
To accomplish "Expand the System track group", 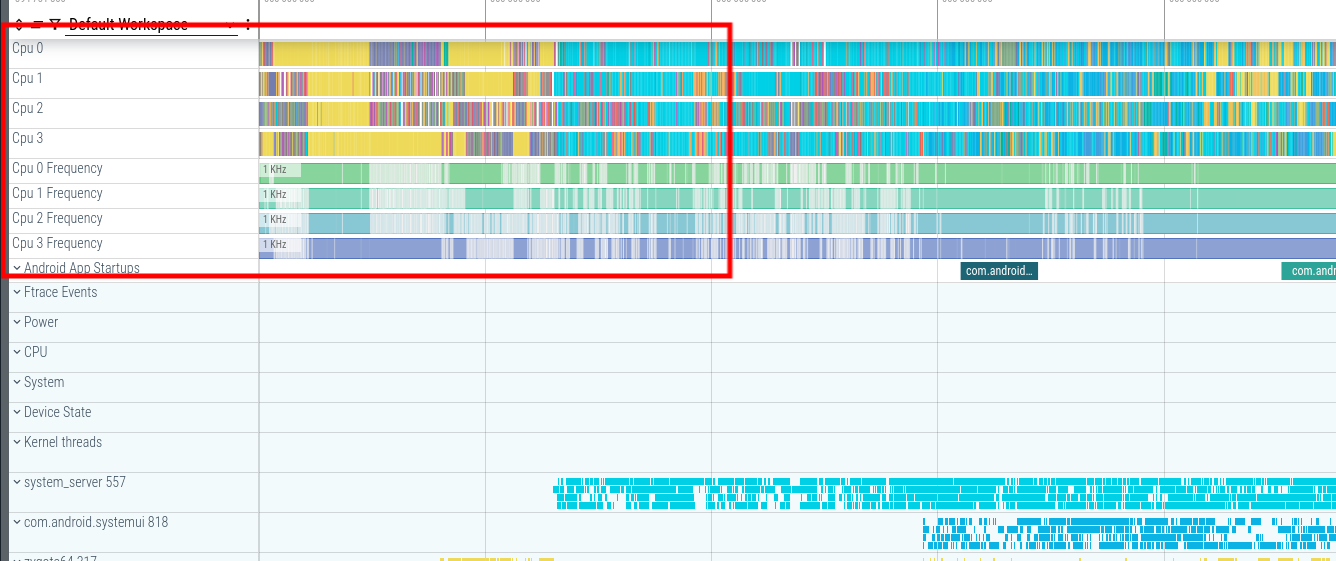I will (x=17, y=383).
